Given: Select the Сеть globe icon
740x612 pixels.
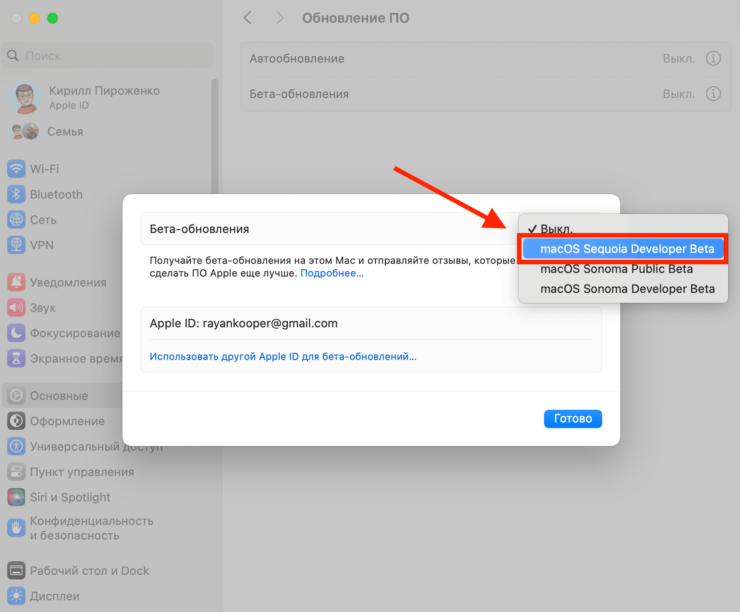Looking at the screenshot, I should (16, 219).
